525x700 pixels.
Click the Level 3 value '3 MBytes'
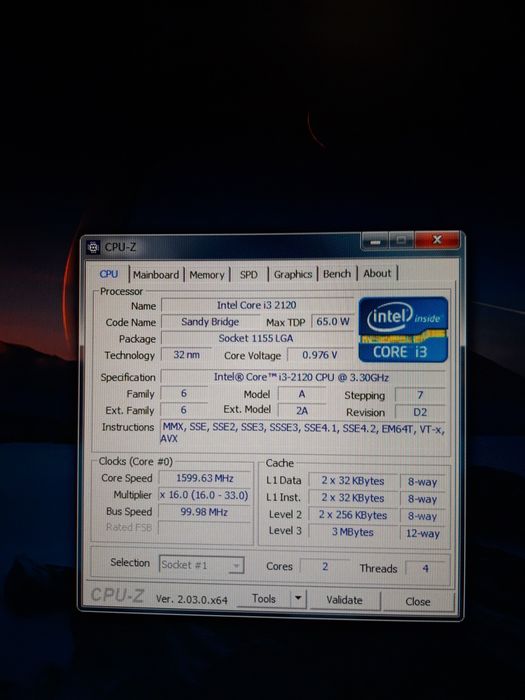pos(353,532)
